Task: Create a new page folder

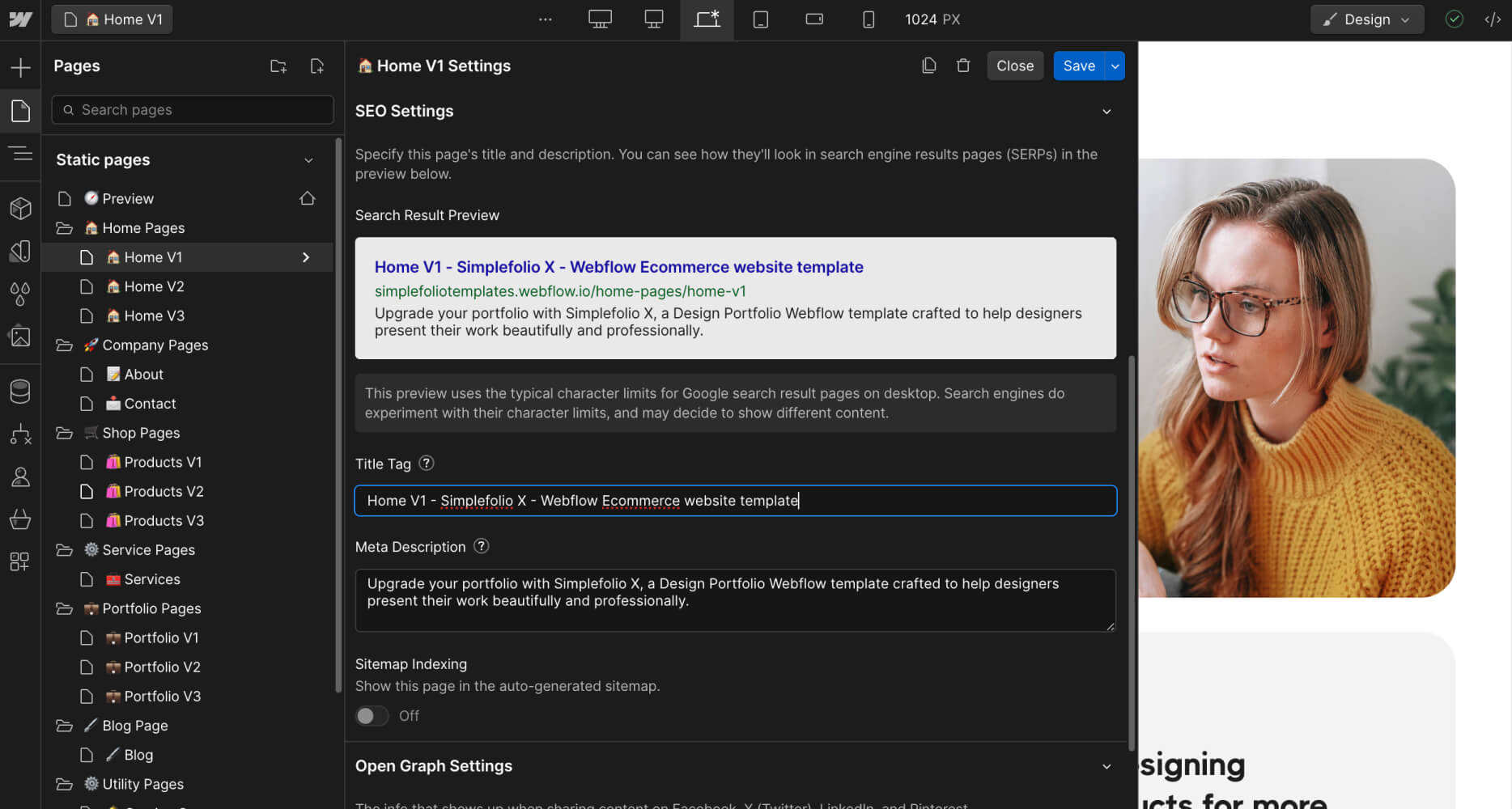Action: 278,66
